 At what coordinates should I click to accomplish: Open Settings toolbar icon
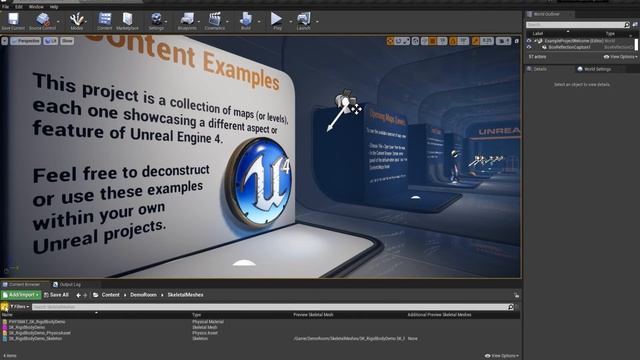click(x=156, y=21)
